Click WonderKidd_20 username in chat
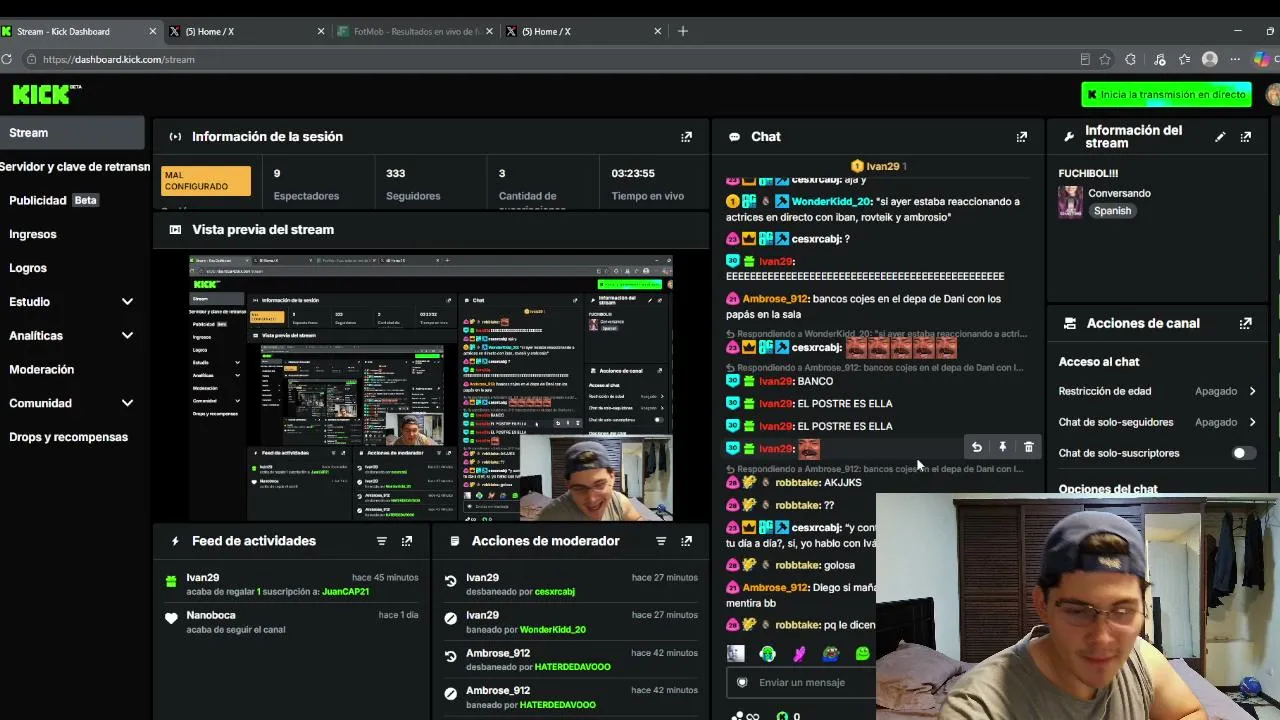The width and height of the screenshot is (1280, 720). pos(832,202)
